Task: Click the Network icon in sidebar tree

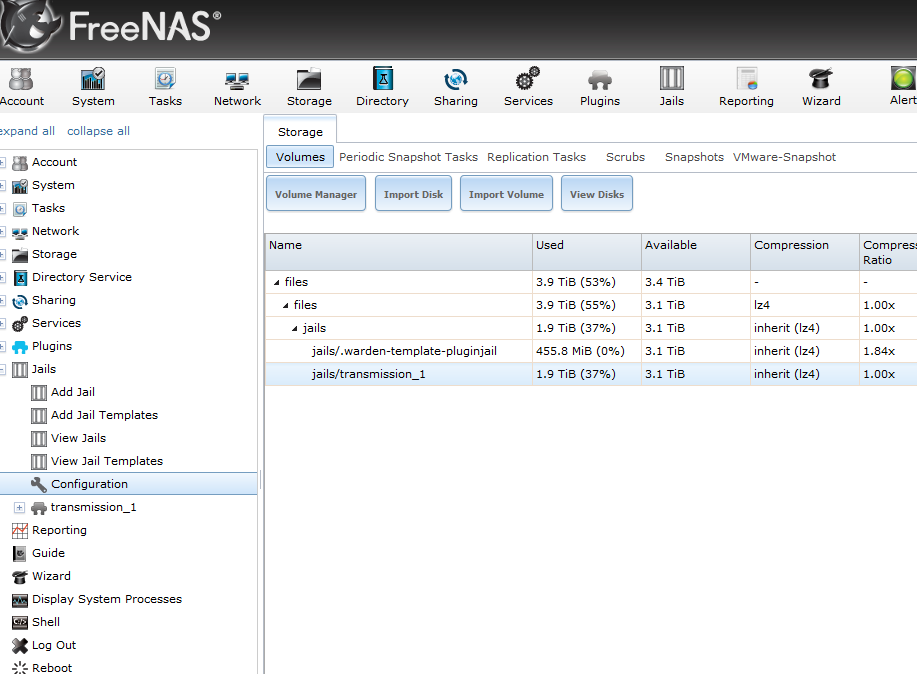Action: pos(20,232)
